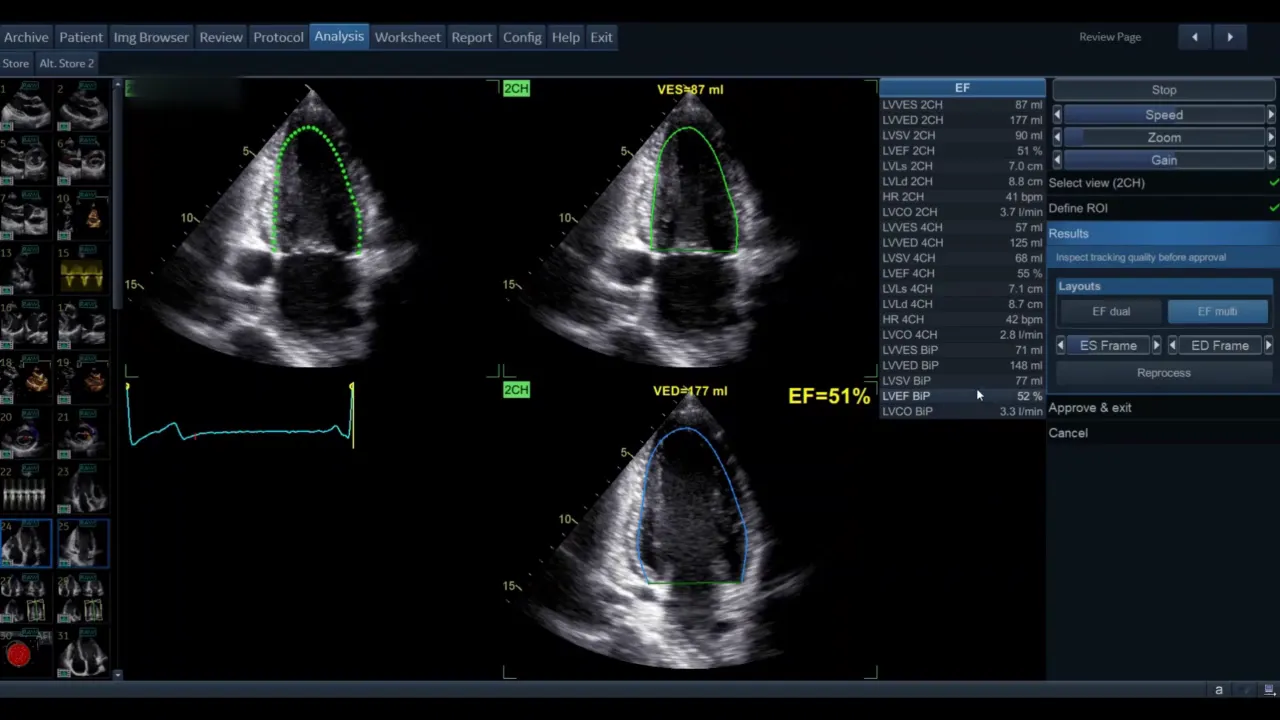Open thumbnail image 31
Image resolution: width=1280 pixels, height=720 pixels.
click(x=82, y=652)
